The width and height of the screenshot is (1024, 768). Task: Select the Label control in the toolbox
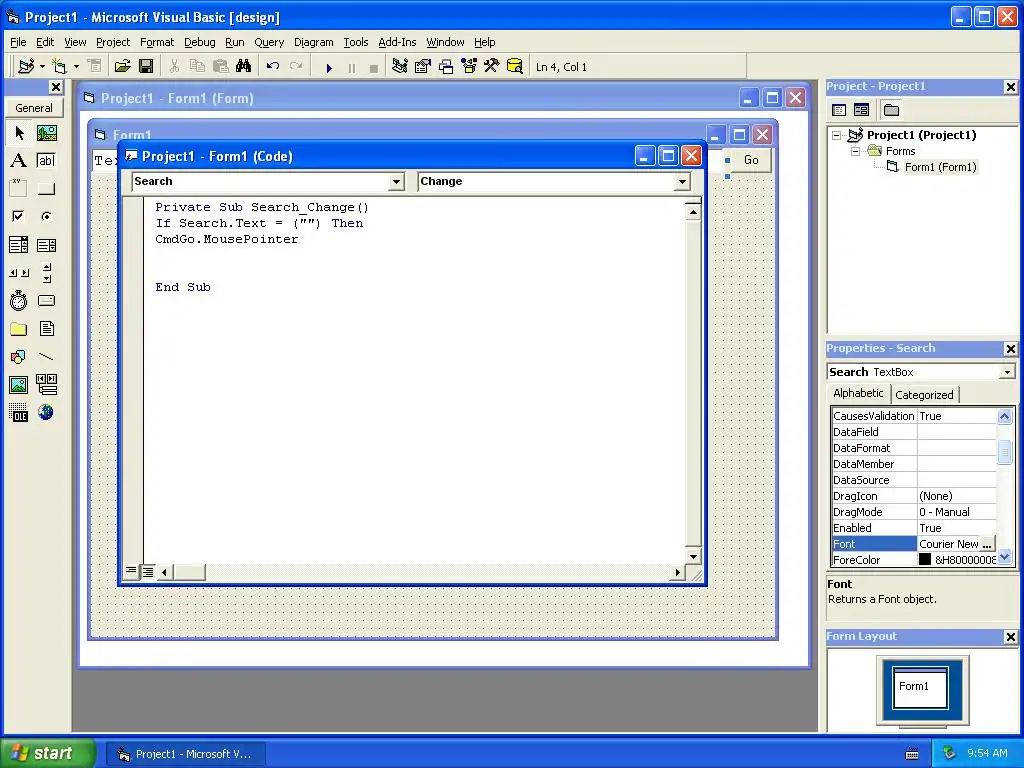click(19, 161)
